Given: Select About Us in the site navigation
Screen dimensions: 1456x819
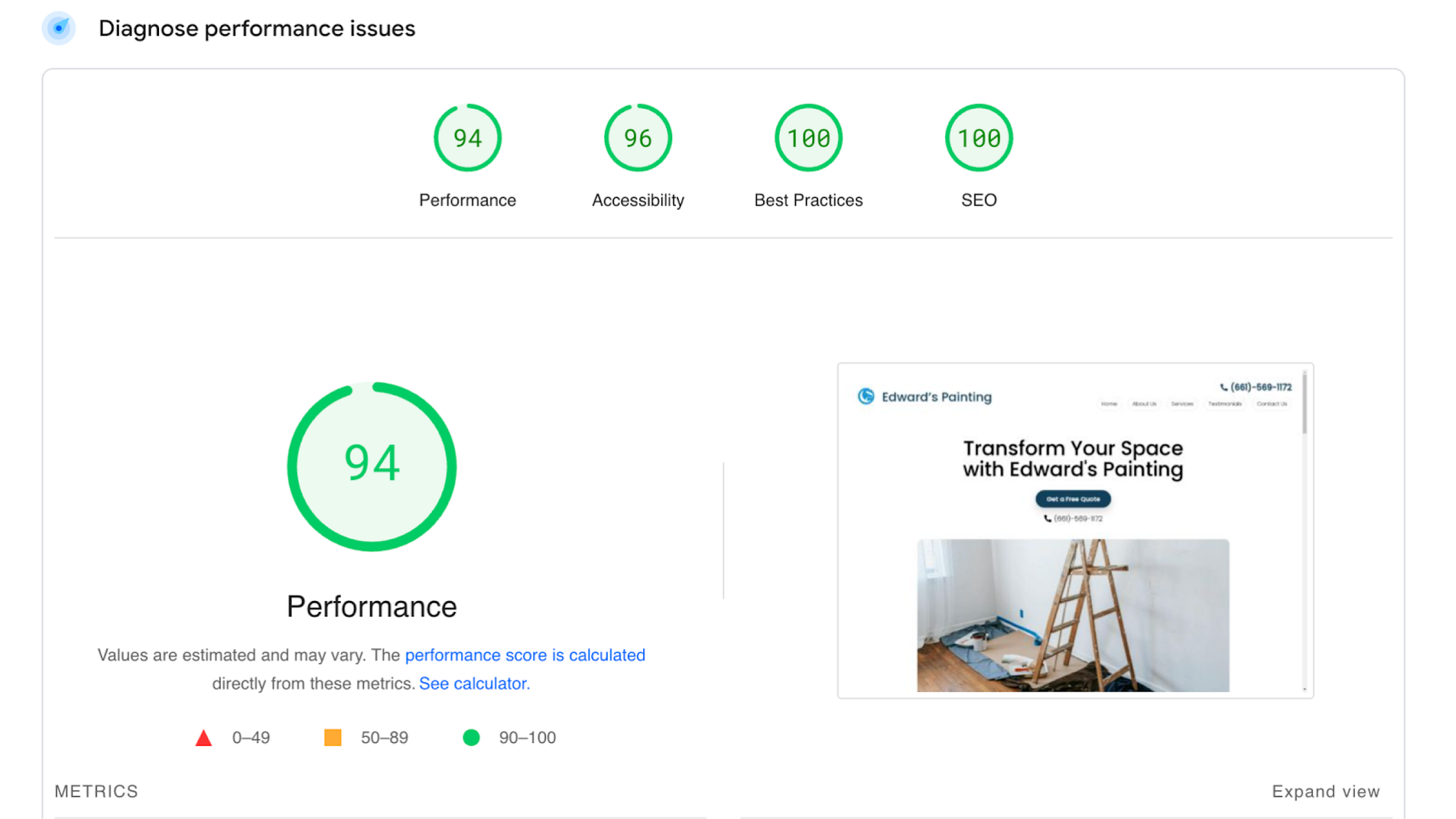Looking at the screenshot, I should point(1144,404).
